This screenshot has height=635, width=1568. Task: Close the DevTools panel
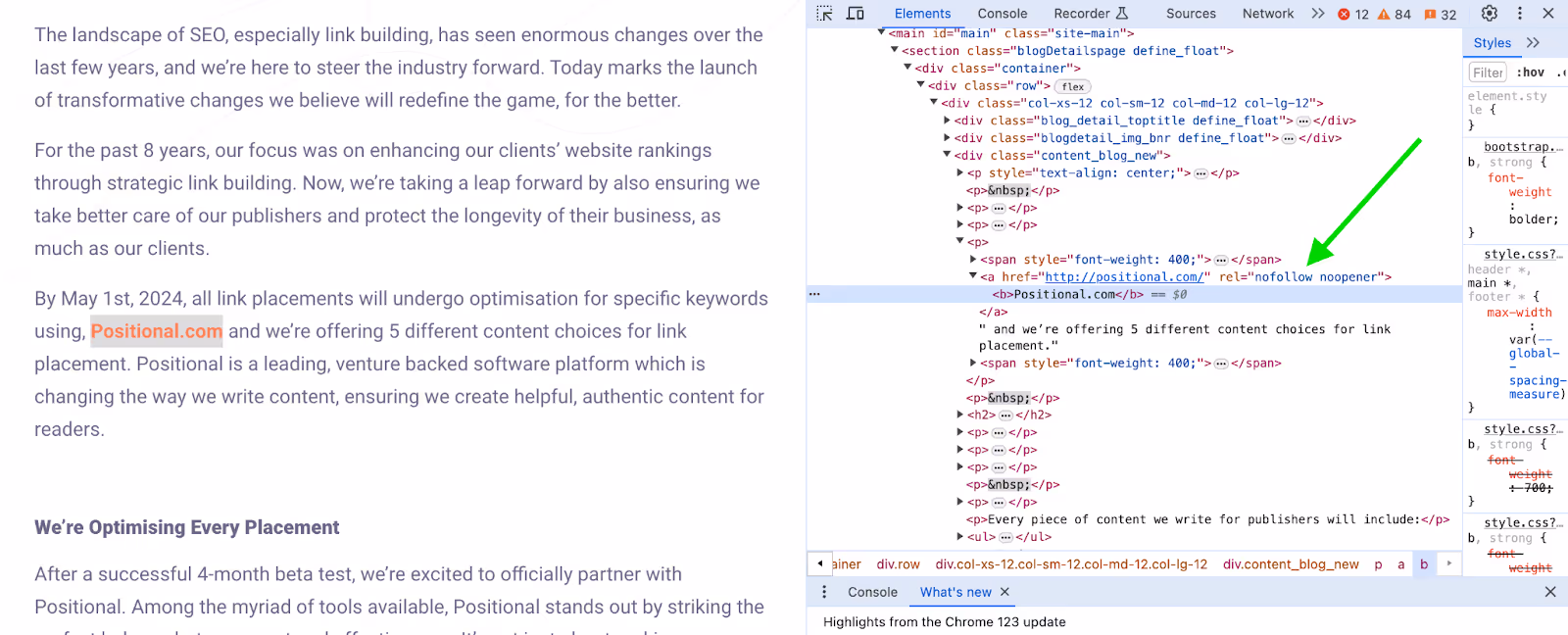click(x=1548, y=14)
